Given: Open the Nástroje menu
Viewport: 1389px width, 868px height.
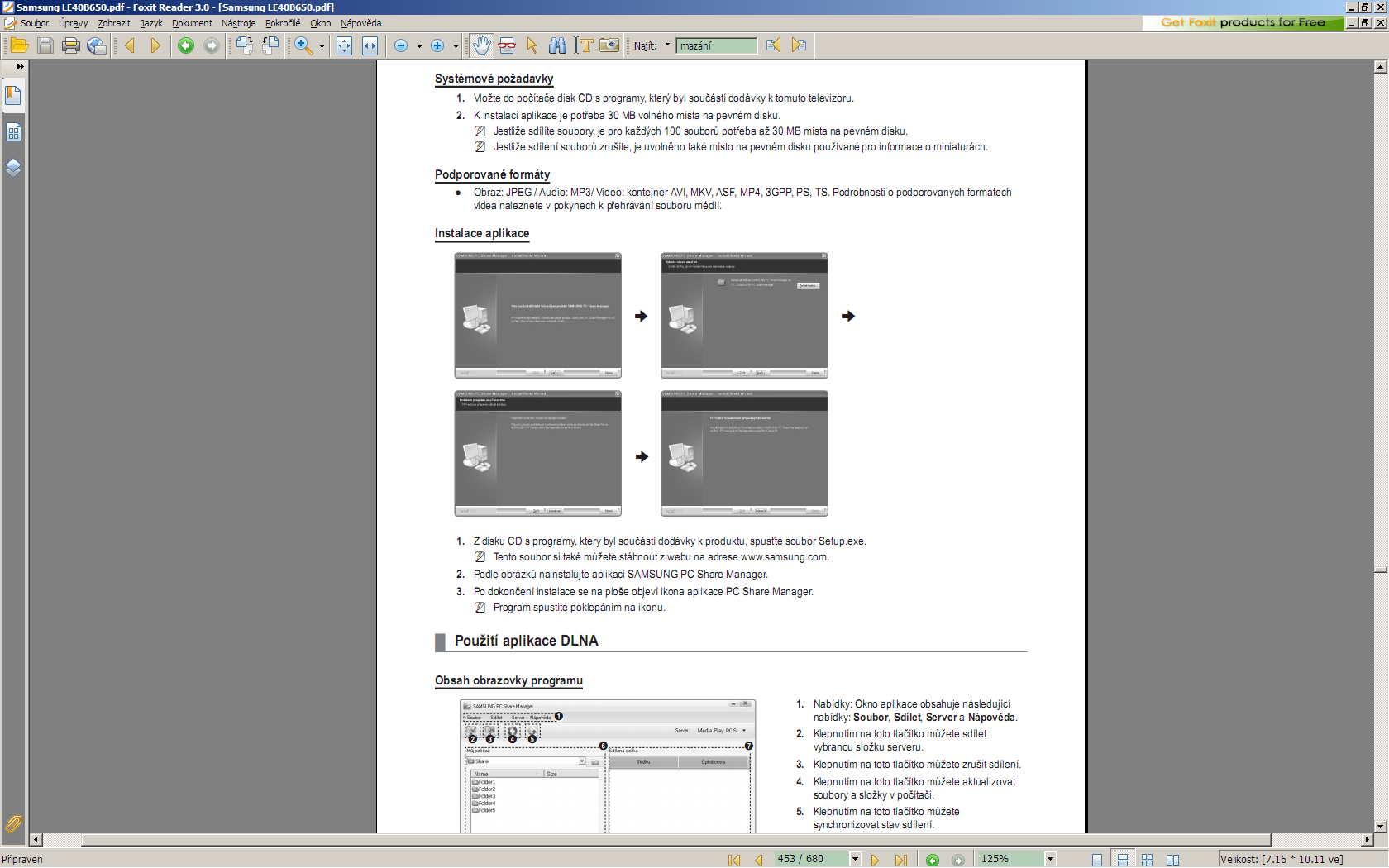Looking at the screenshot, I should [239, 23].
